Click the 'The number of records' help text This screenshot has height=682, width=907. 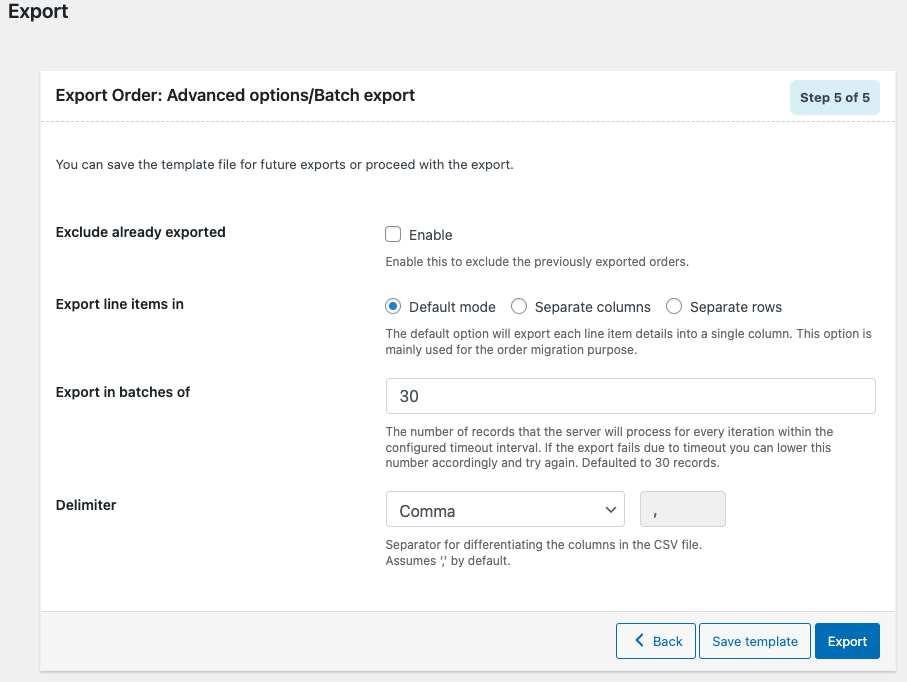pos(609,447)
